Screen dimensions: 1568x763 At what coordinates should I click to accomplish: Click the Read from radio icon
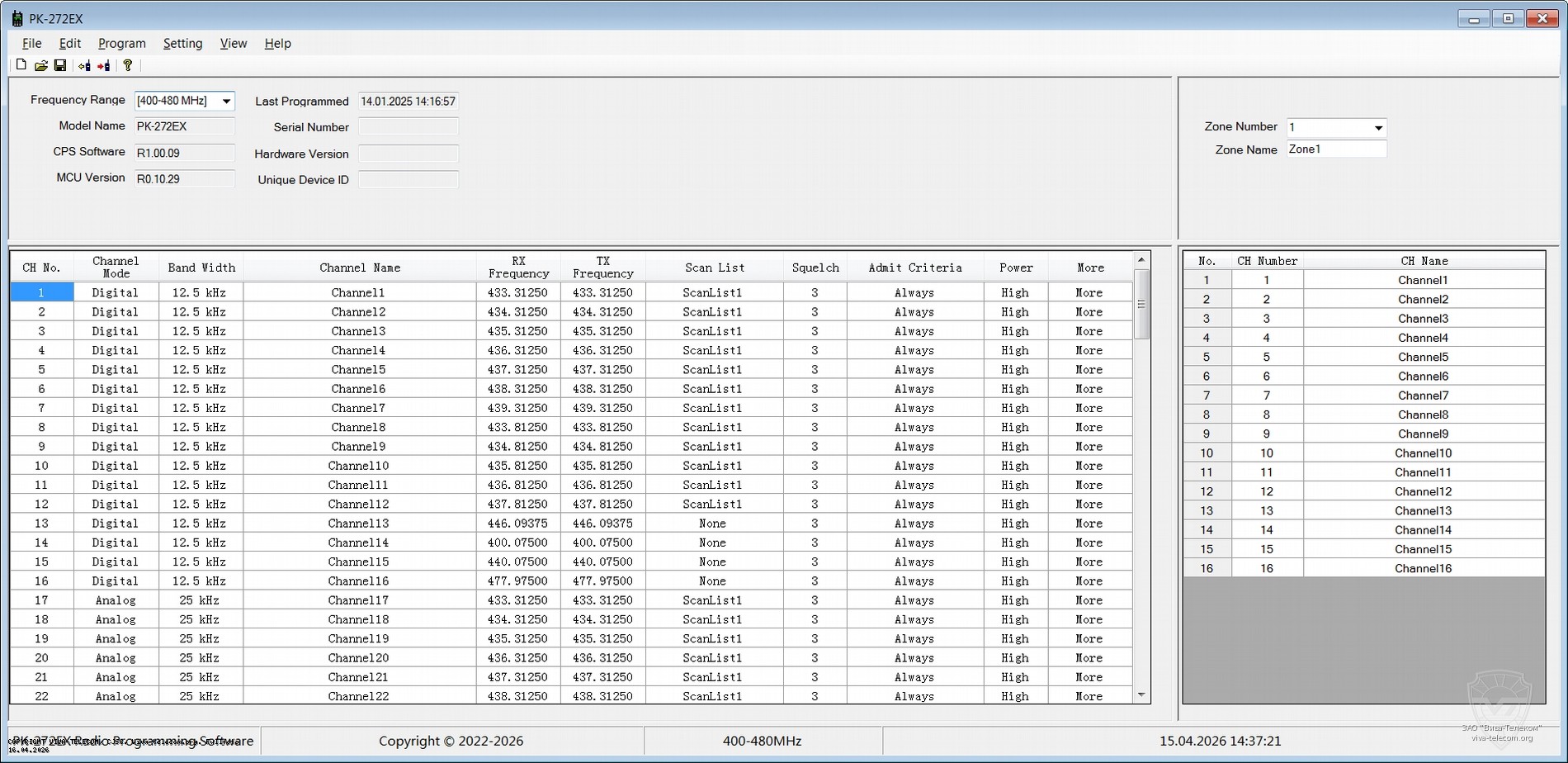coord(84,65)
